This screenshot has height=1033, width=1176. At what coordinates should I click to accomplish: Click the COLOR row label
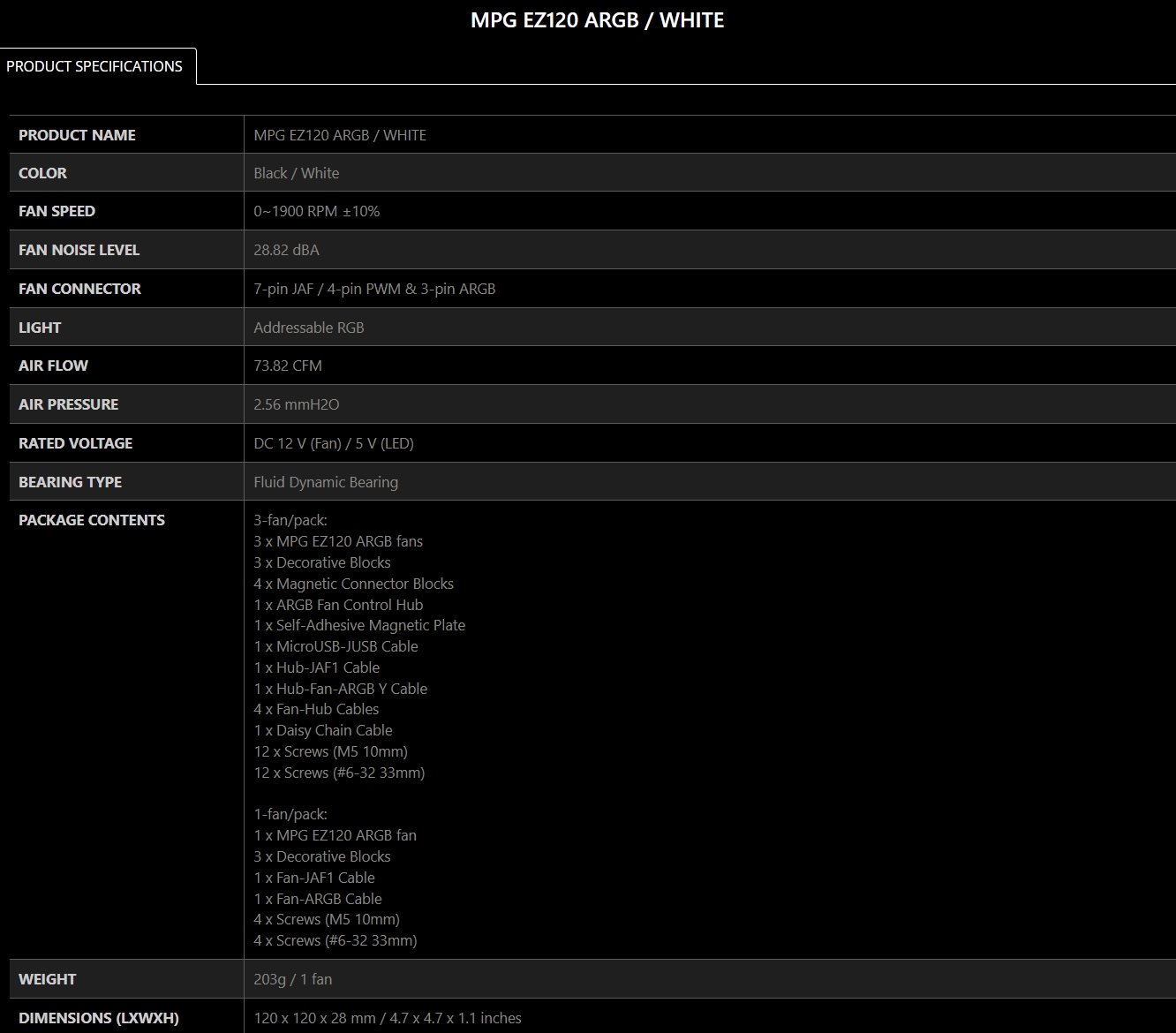click(42, 173)
